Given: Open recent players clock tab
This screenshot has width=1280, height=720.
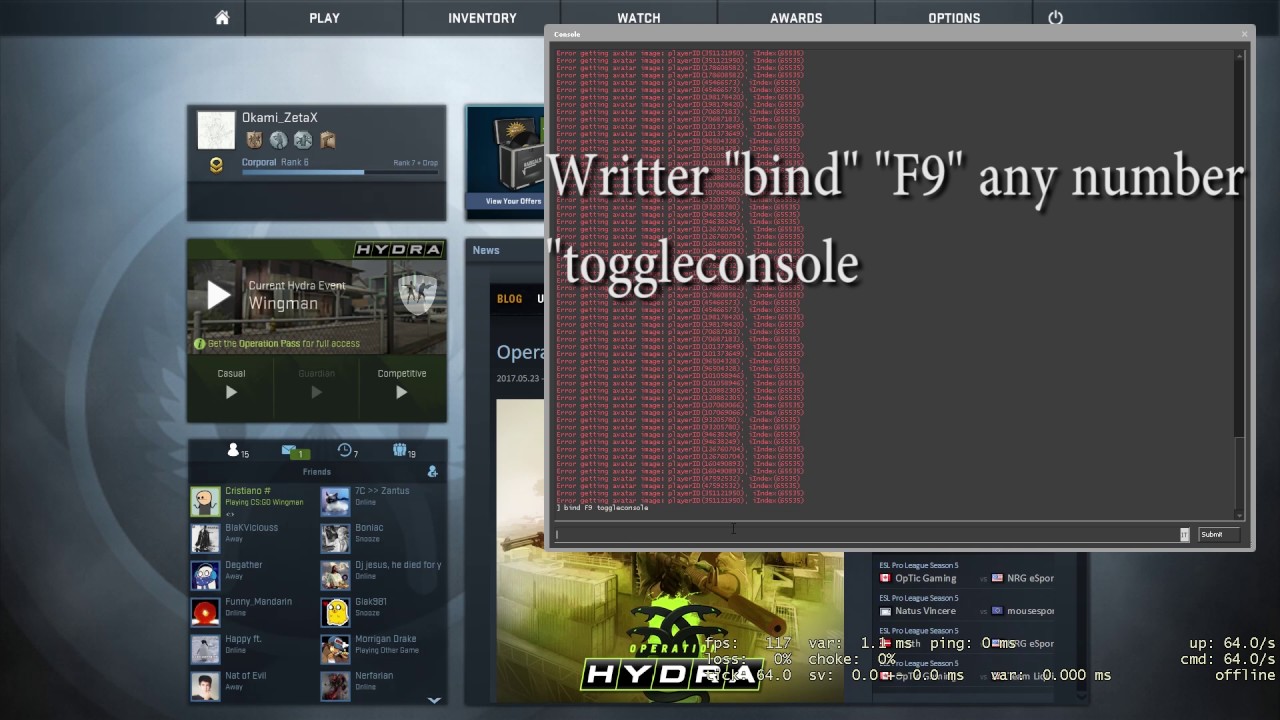Looking at the screenshot, I should click(x=348, y=451).
